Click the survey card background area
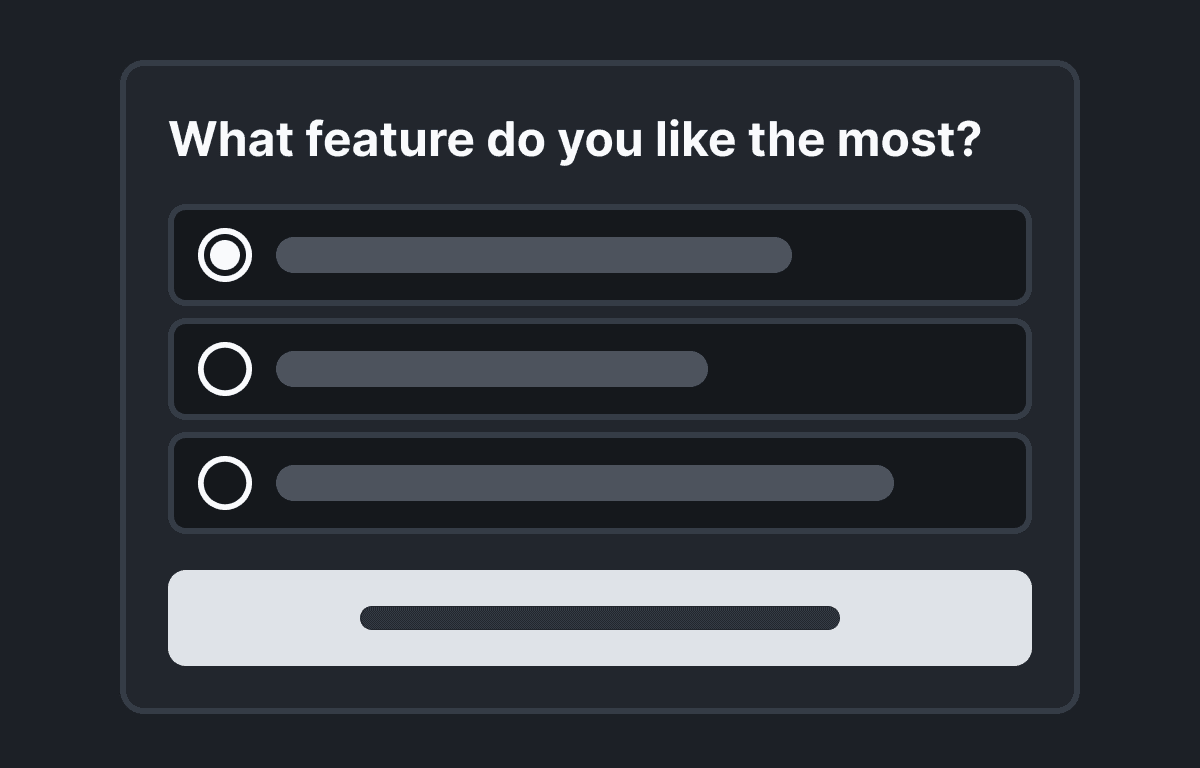Viewport: 1200px width, 768px height. (x=600, y=690)
